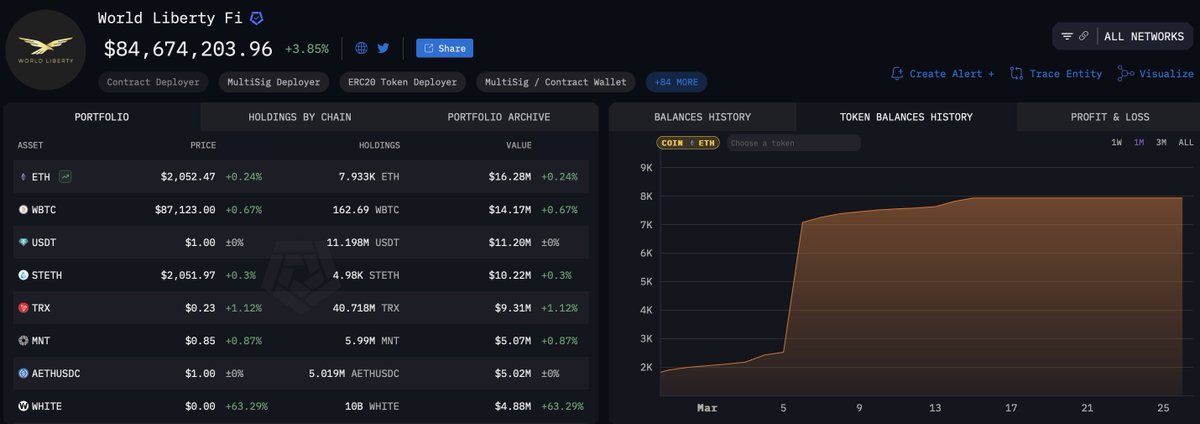Click the chart icon next to ETH

pos(65,177)
